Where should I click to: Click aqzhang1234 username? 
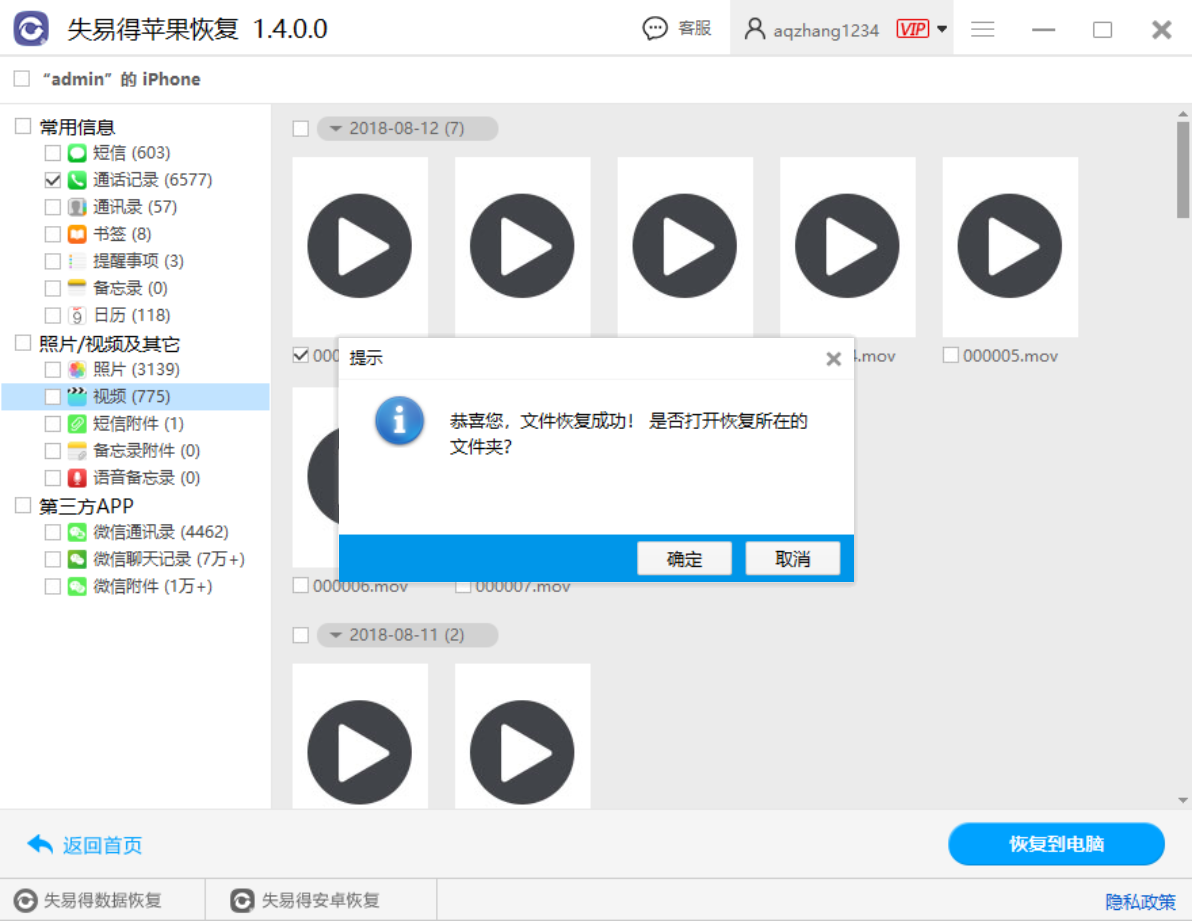coord(826,30)
